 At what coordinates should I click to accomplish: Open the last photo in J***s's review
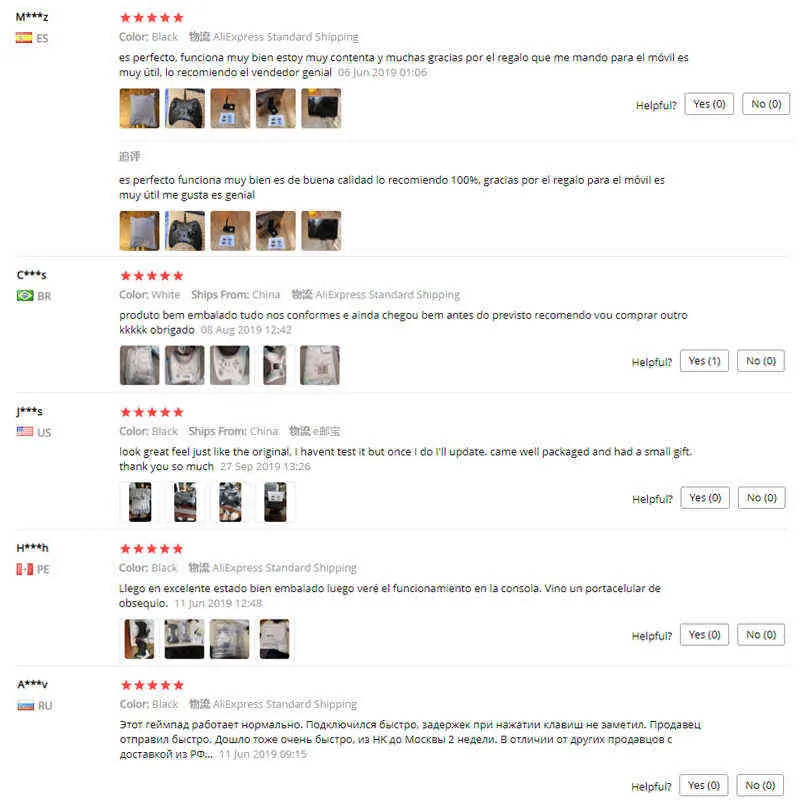[275, 502]
